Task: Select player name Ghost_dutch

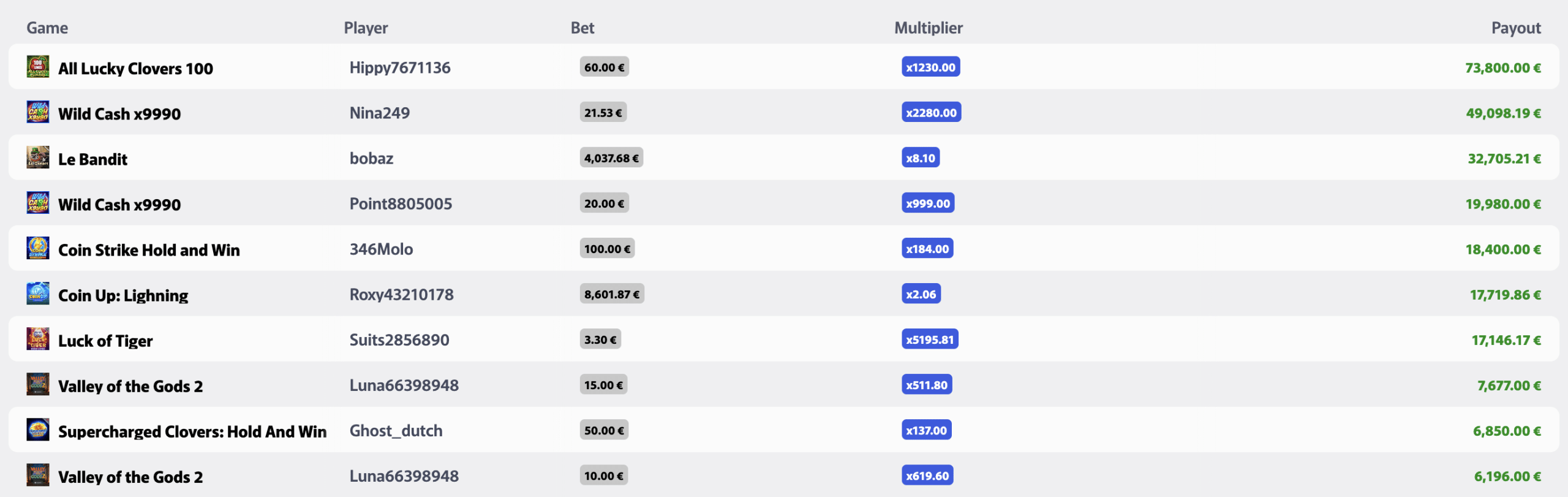Action: pos(396,430)
